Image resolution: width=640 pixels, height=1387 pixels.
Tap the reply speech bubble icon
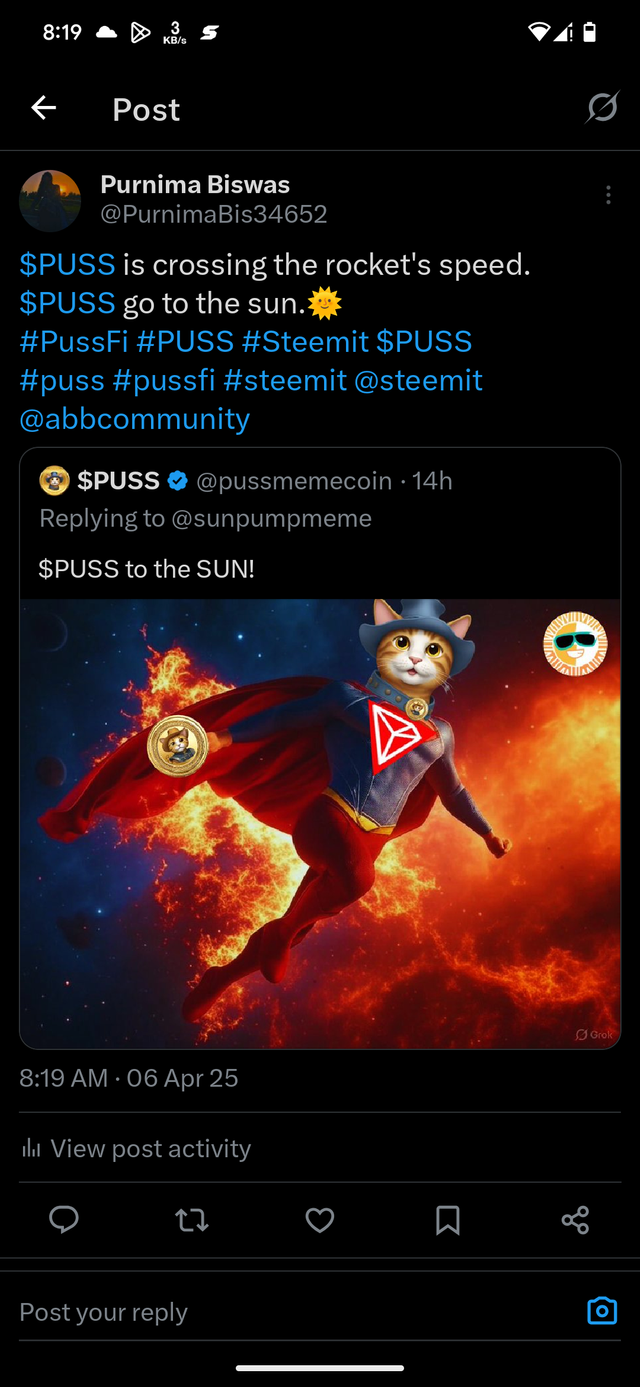pos(64,1219)
